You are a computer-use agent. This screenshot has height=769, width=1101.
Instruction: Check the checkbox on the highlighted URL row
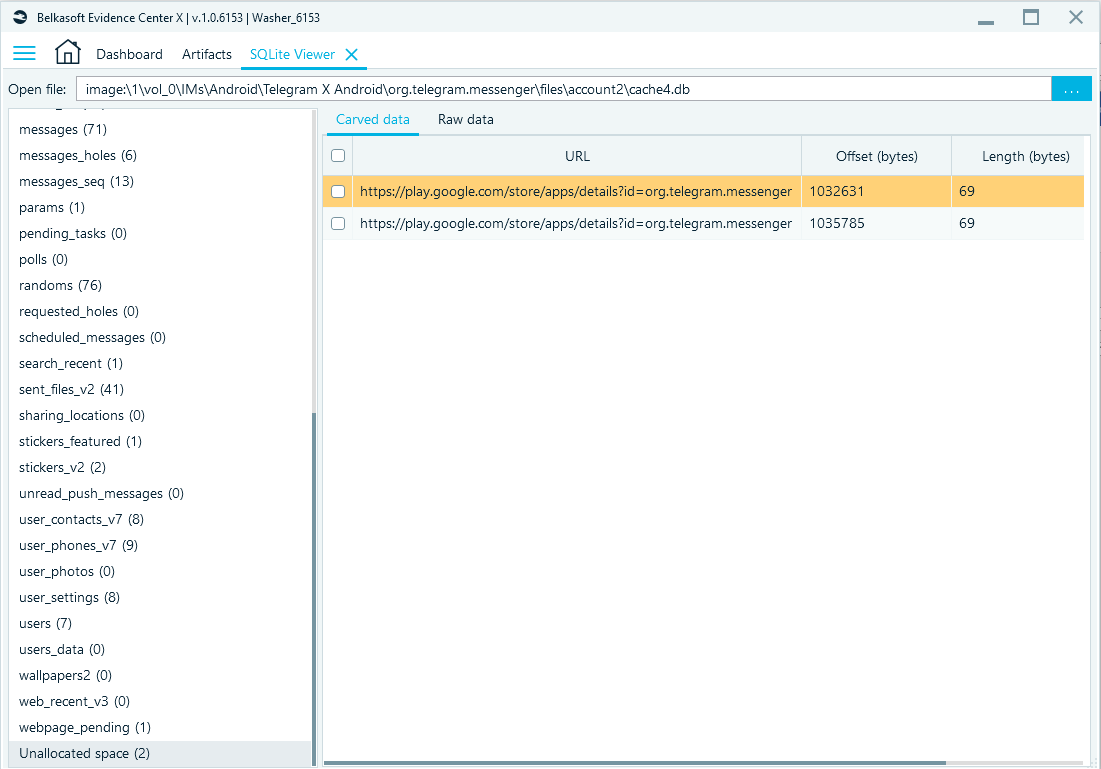point(337,191)
